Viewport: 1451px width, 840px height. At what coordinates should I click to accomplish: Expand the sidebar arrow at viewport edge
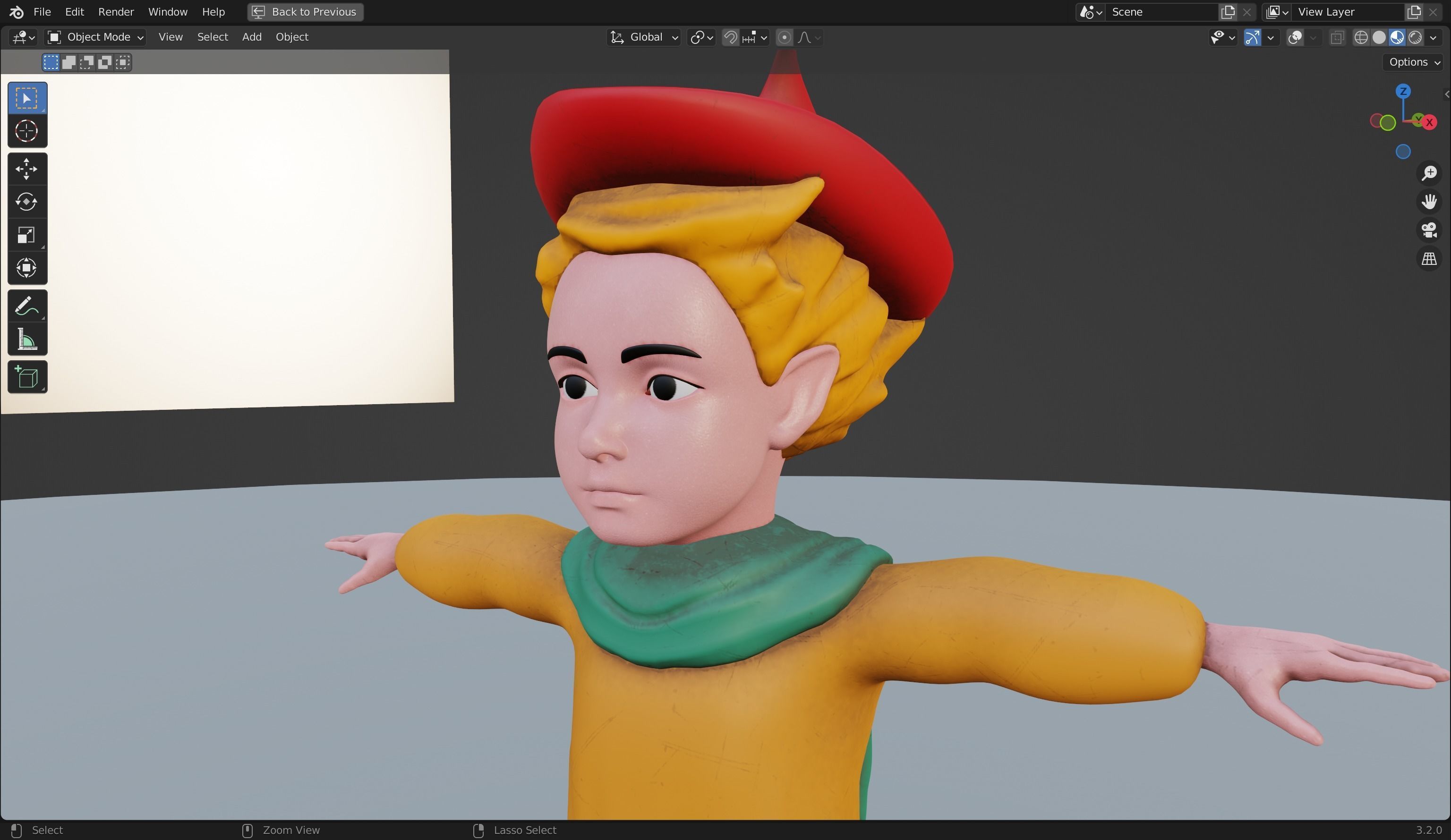pos(1446,94)
